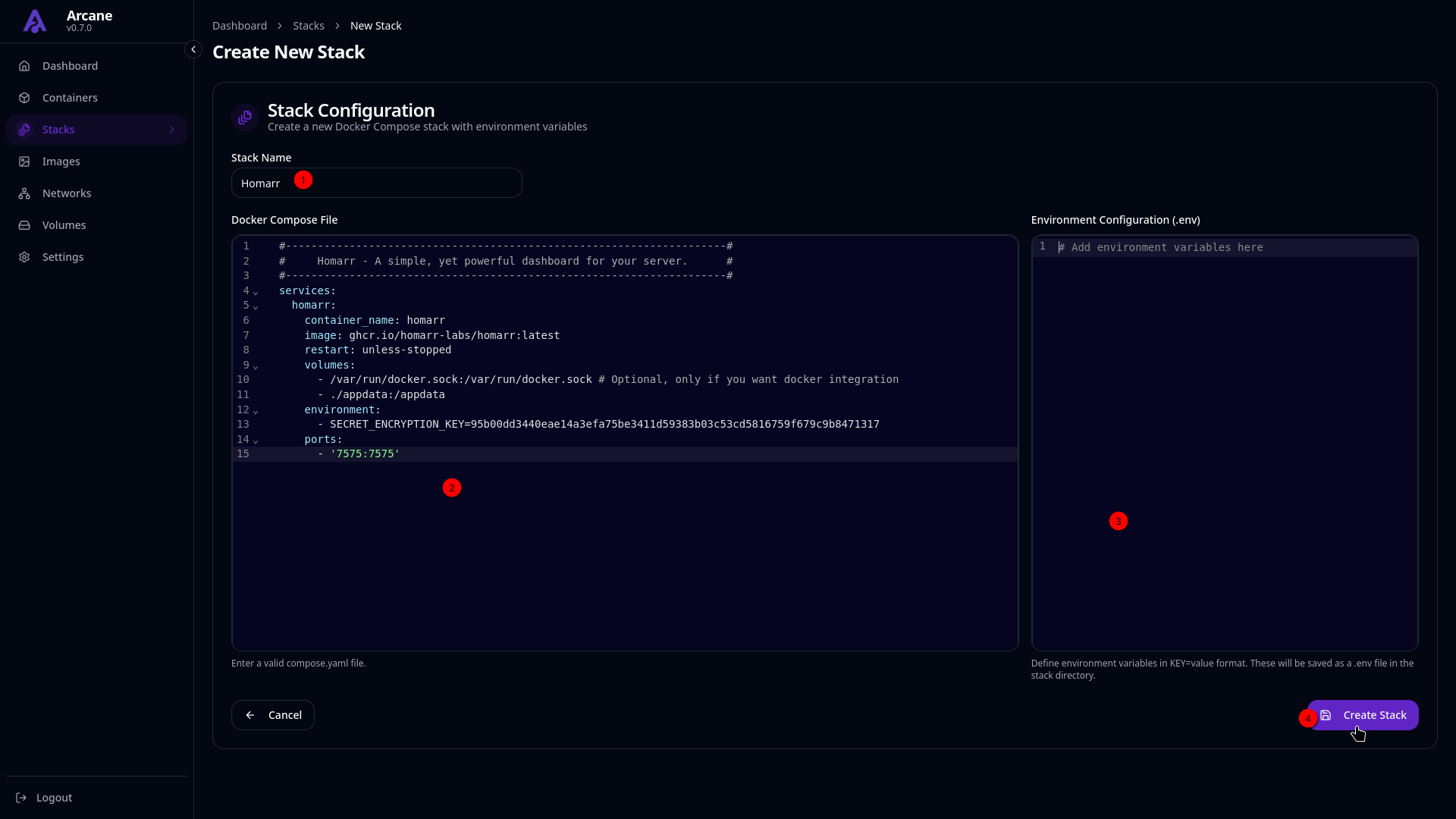Click the Dashboard house icon in the sidebar
Viewport: 1456px width, 819px height.
click(24, 66)
